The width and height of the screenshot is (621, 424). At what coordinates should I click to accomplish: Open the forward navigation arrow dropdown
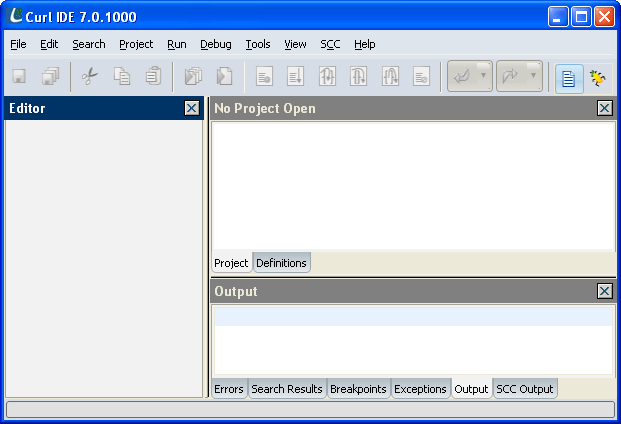(533, 76)
